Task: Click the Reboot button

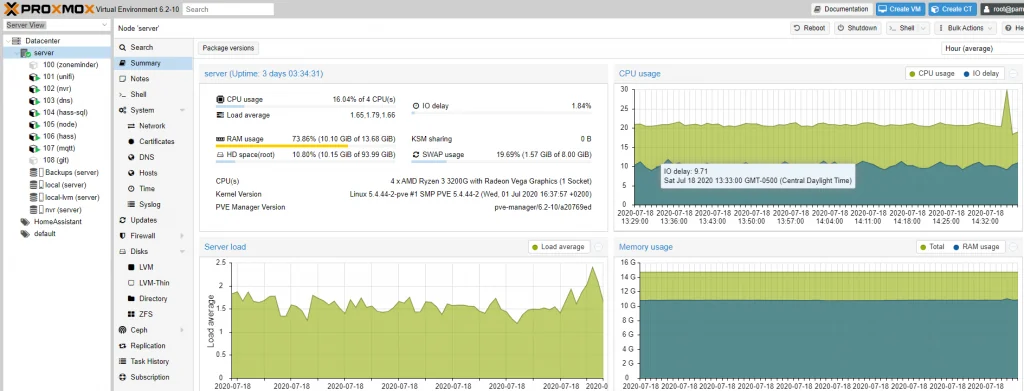Action: click(810, 28)
